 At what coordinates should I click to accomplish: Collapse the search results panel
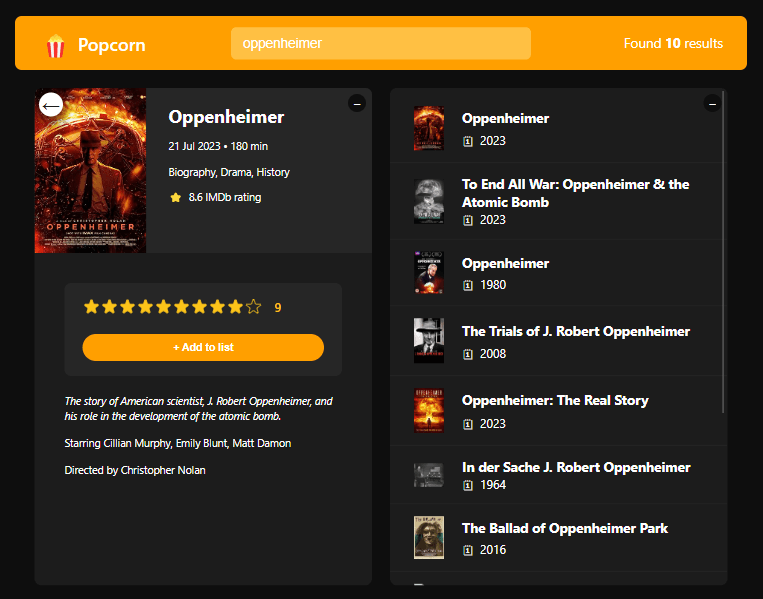click(712, 103)
